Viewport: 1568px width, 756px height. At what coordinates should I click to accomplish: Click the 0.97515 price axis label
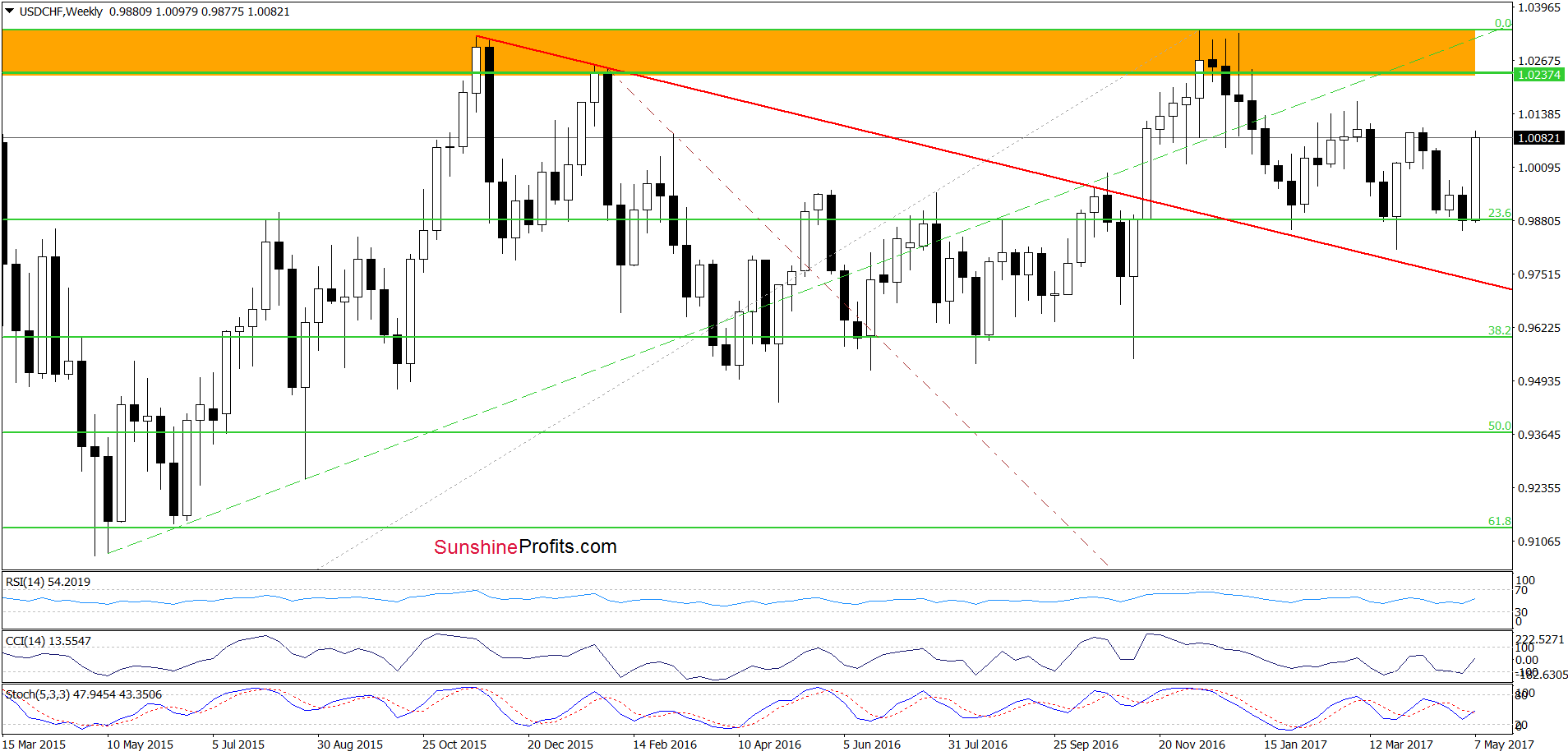click(1538, 274)
